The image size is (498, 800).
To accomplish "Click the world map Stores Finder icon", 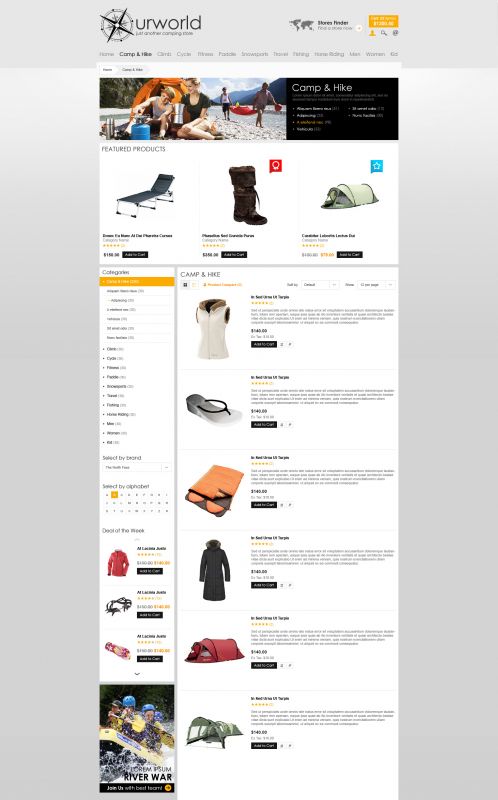I will 301,25.
